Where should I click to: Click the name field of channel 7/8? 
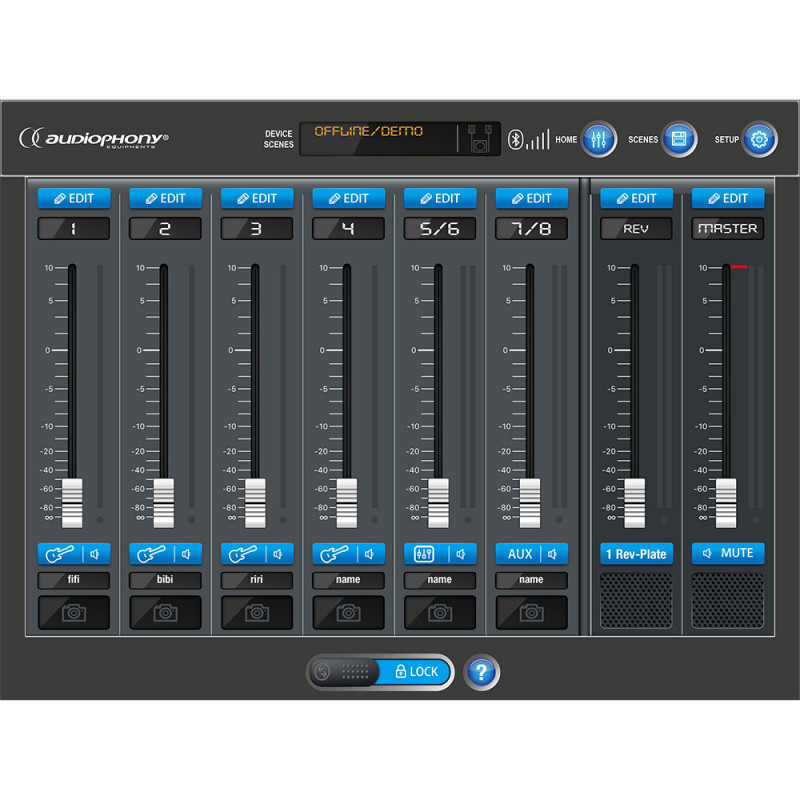(x=531, y=580)
